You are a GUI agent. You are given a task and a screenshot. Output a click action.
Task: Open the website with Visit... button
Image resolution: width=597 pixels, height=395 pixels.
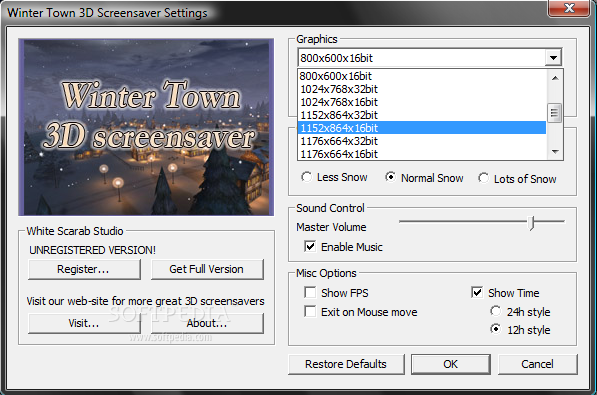click(x=84, y=323)
